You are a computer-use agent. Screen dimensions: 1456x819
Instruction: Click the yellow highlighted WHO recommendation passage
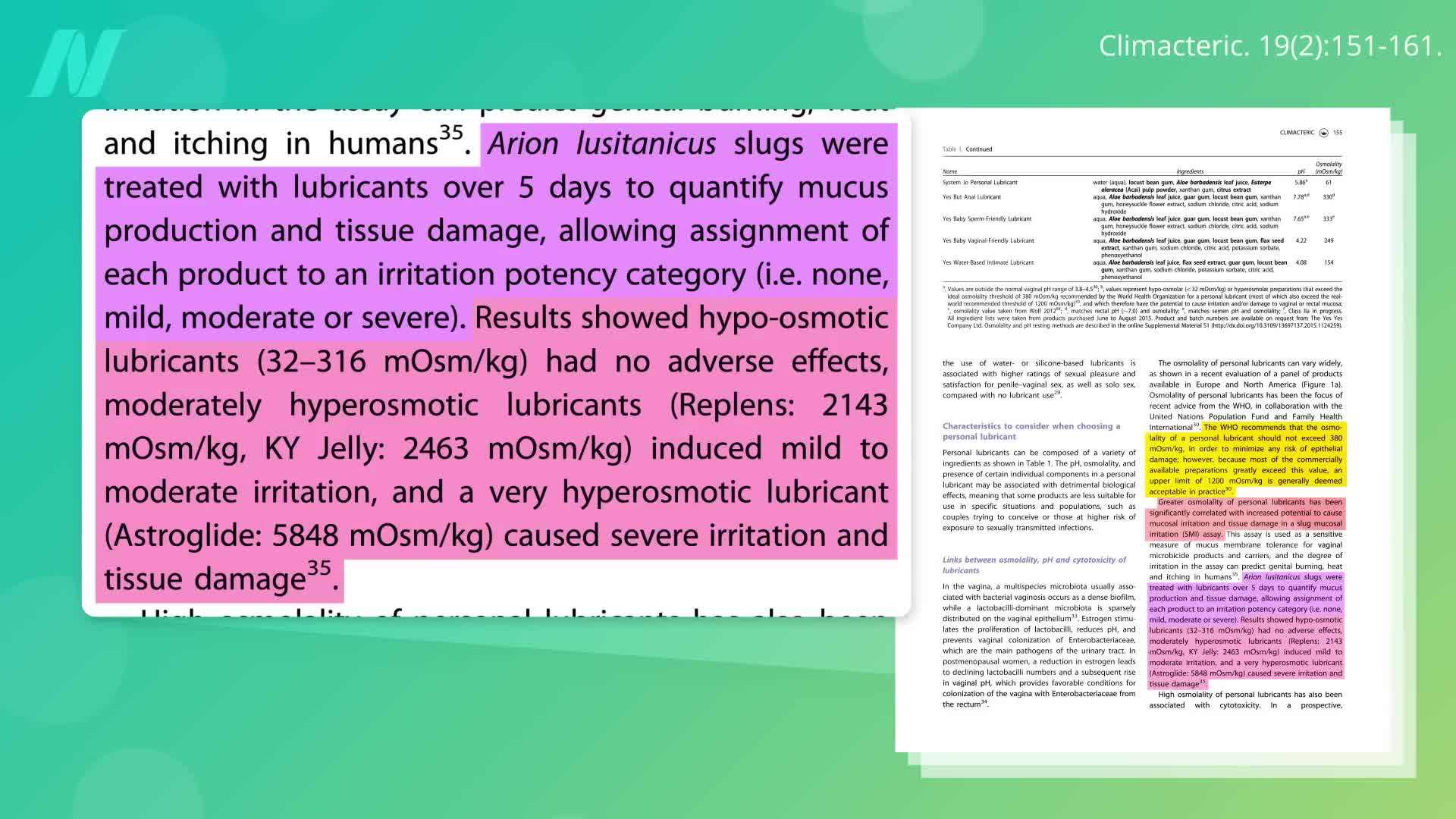1245,459
